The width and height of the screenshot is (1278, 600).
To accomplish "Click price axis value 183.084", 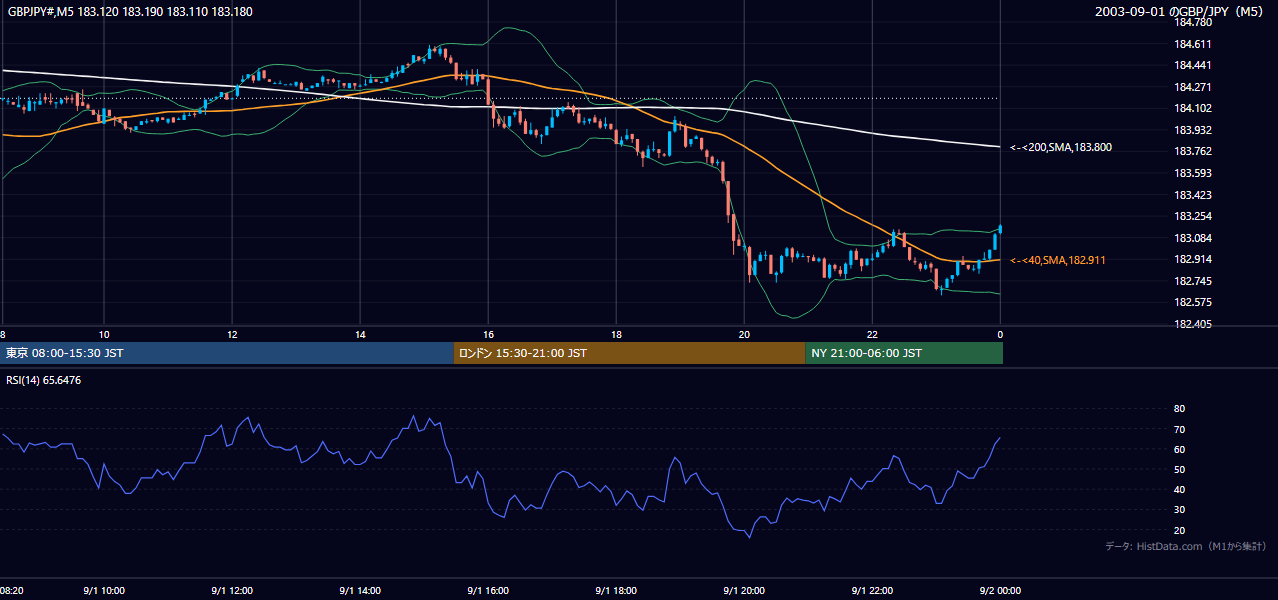I will [x=1192, y=238].
